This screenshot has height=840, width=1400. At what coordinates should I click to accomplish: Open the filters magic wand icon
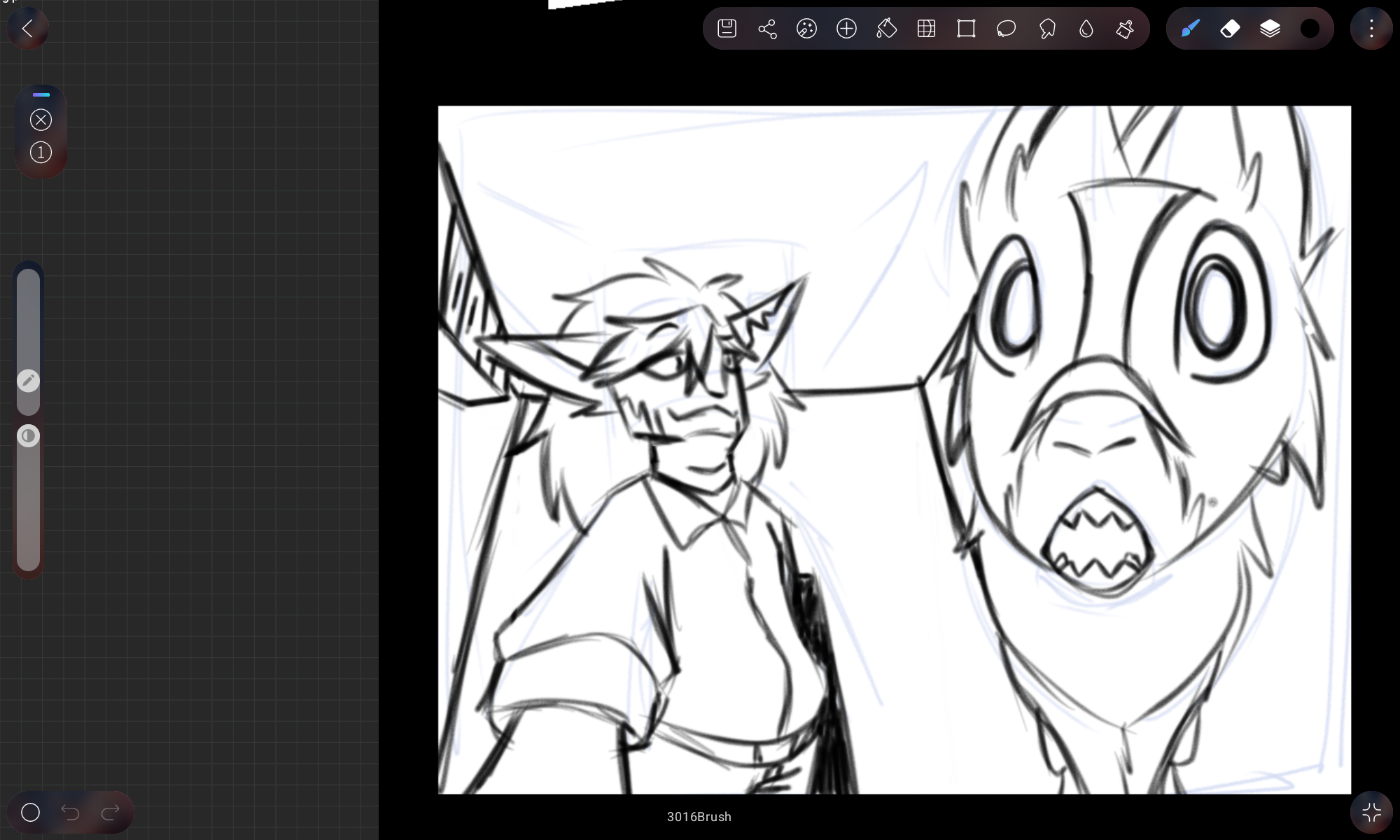[806, 29]
